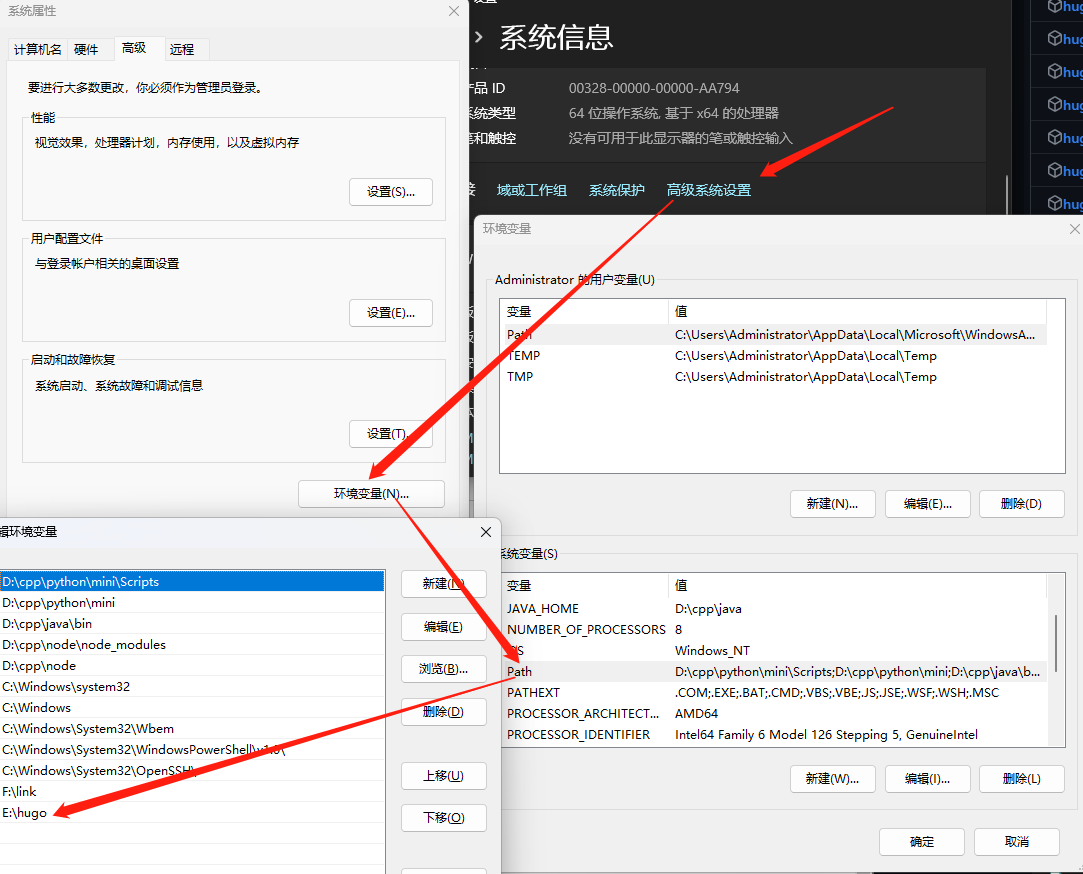
Task: Click 浏览(B)... in path editor
Action: coord(443,669)
